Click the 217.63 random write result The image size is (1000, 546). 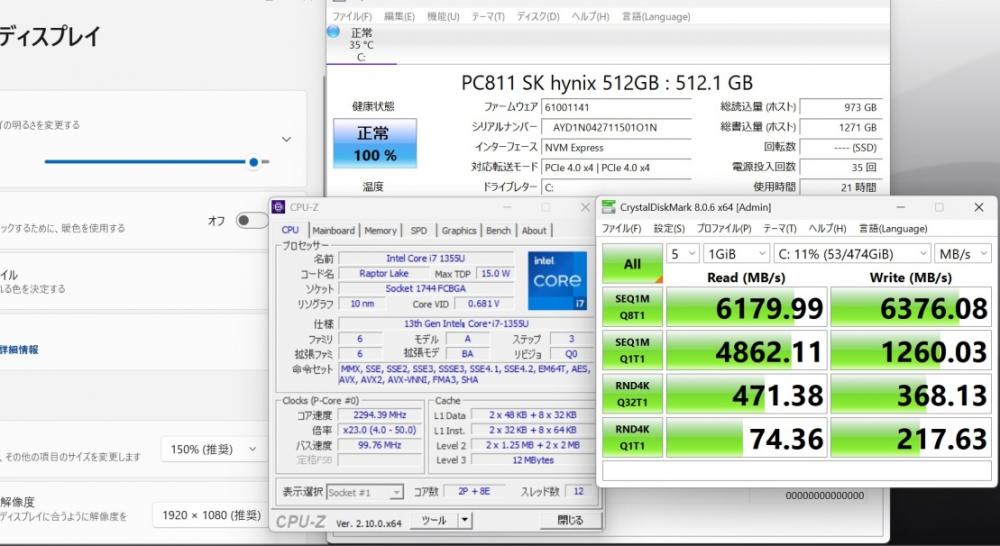[912, 438]
